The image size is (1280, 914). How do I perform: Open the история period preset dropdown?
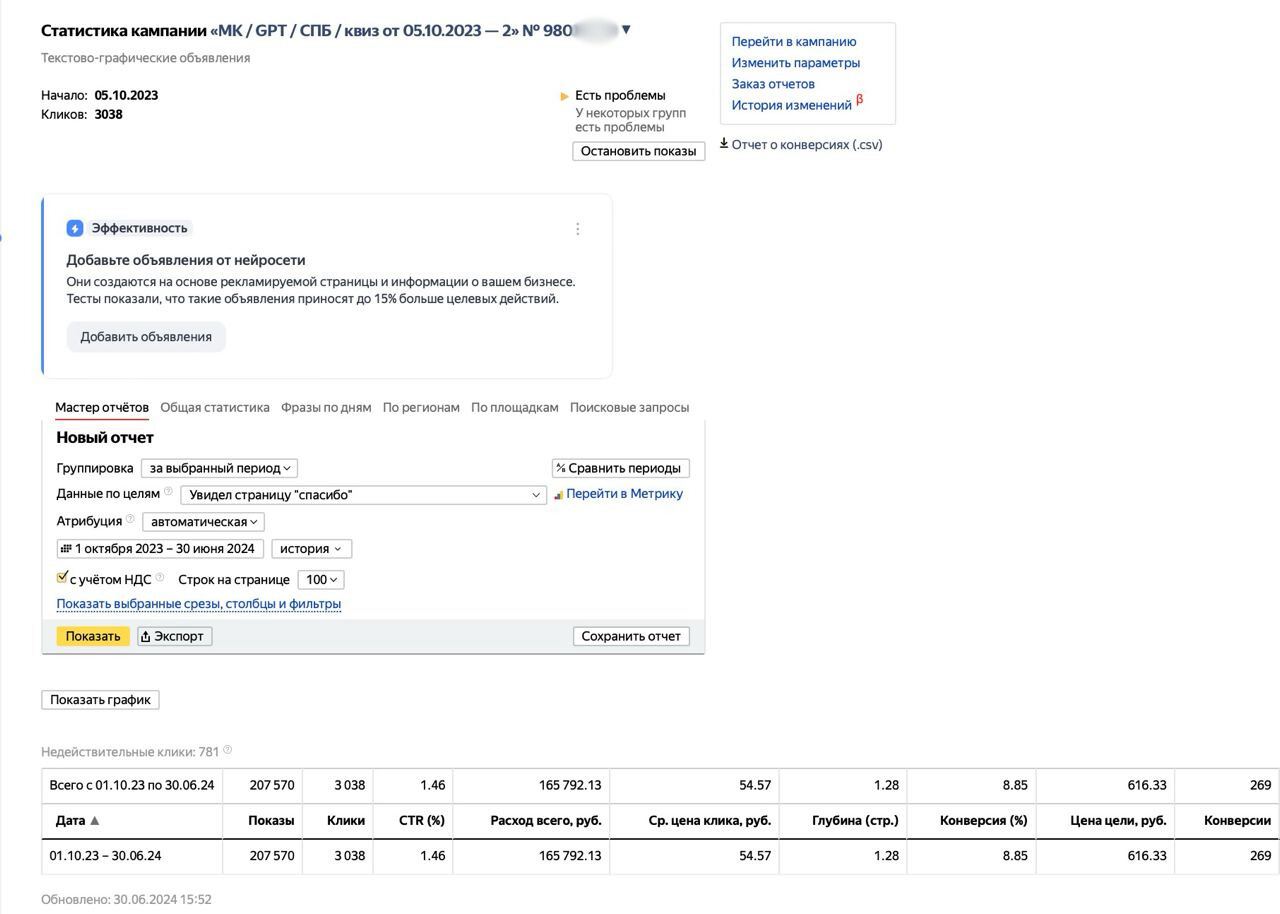point(311,549)
